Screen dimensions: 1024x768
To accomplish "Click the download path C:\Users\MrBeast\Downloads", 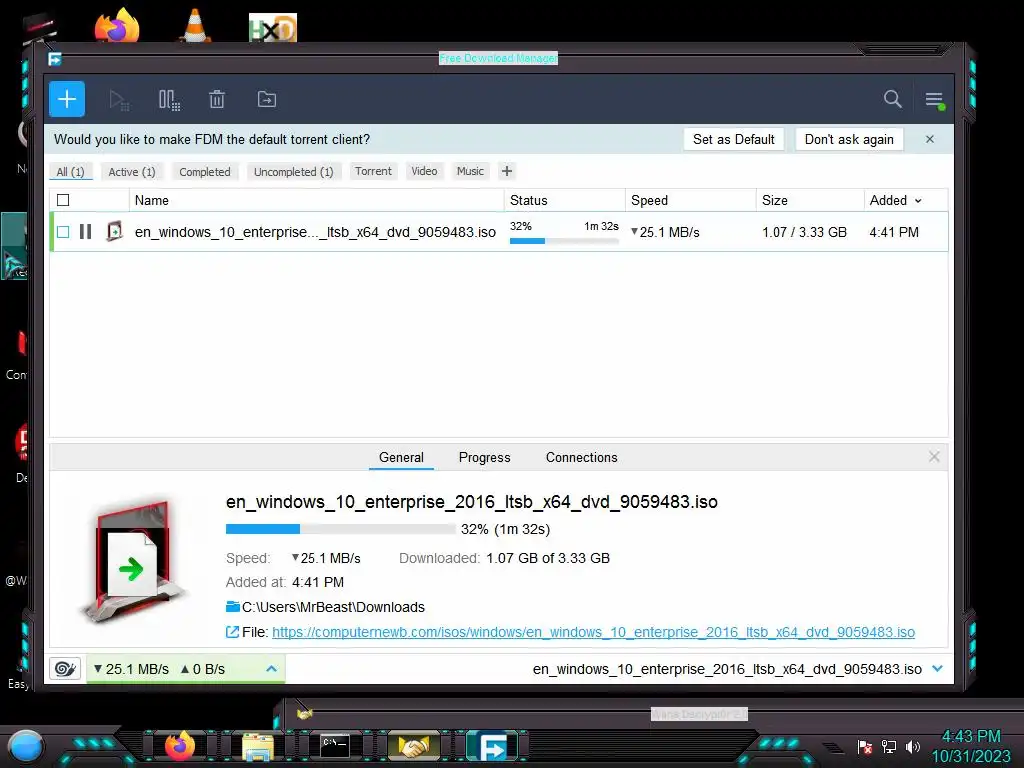I will pos(333,607).
